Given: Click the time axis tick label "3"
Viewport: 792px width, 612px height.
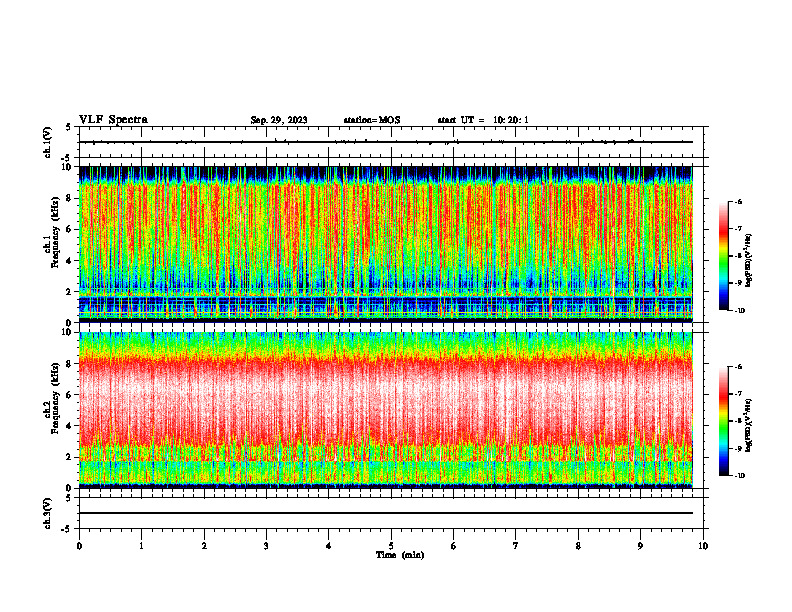Looking at the screenshot, I should (x=266, y=546).
